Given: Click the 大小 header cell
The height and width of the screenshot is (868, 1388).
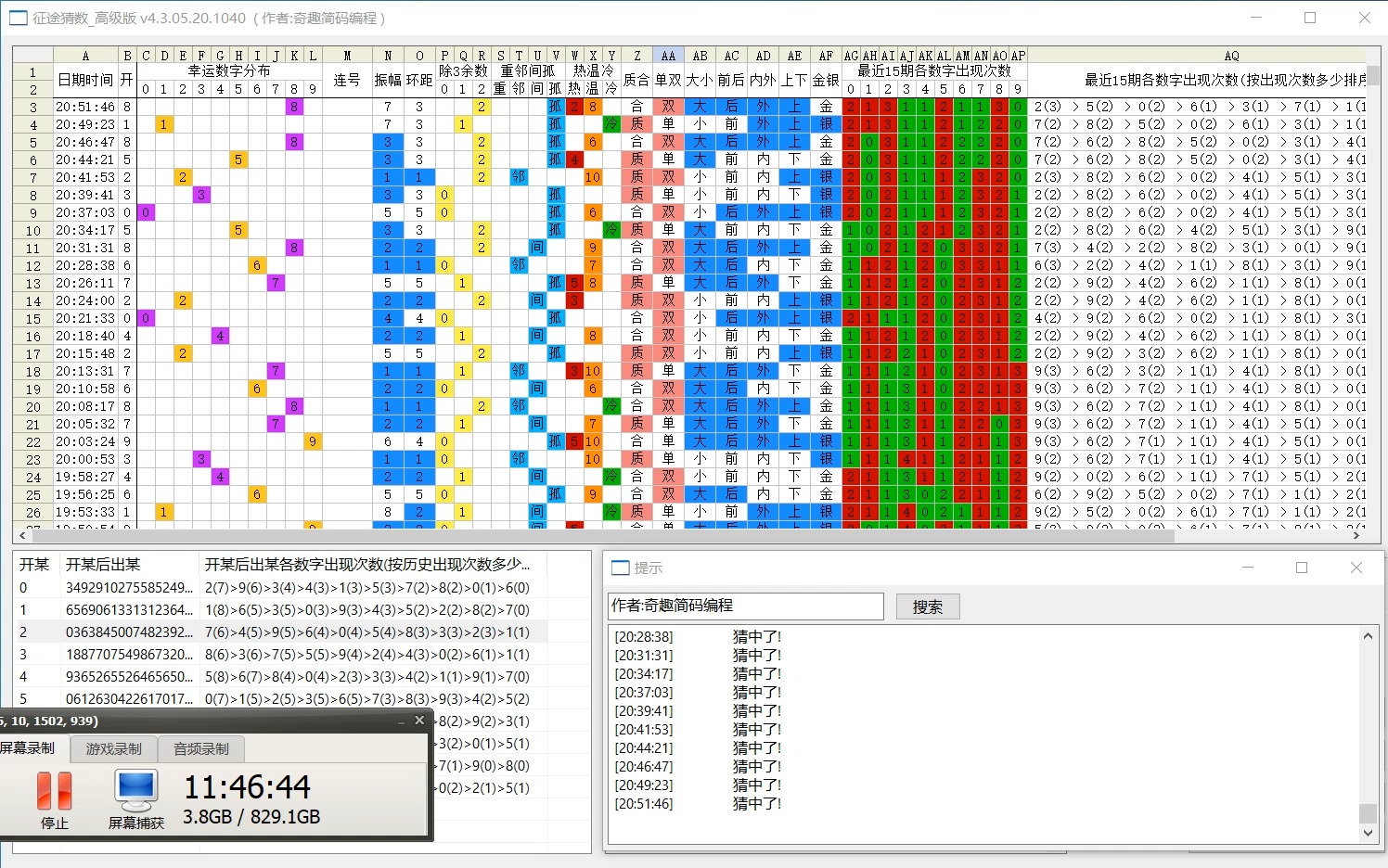Looking at the screenshot, I should tap(700, 80).
